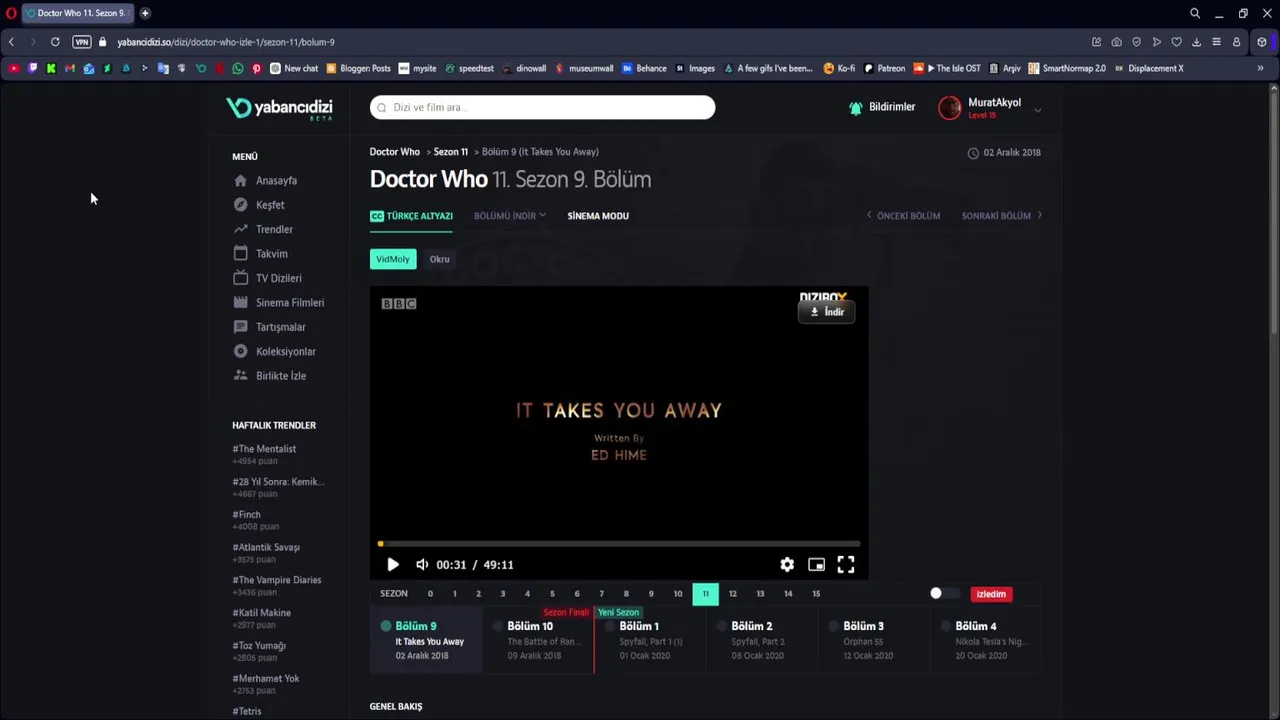Click browser search icon in title bar

tap(1195, 13)
